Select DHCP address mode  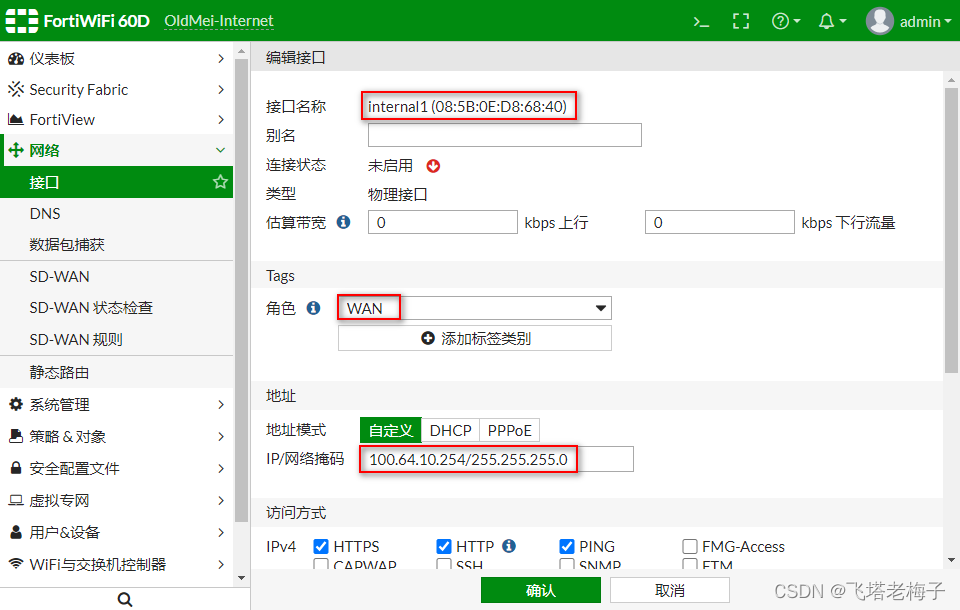(451, 431)
